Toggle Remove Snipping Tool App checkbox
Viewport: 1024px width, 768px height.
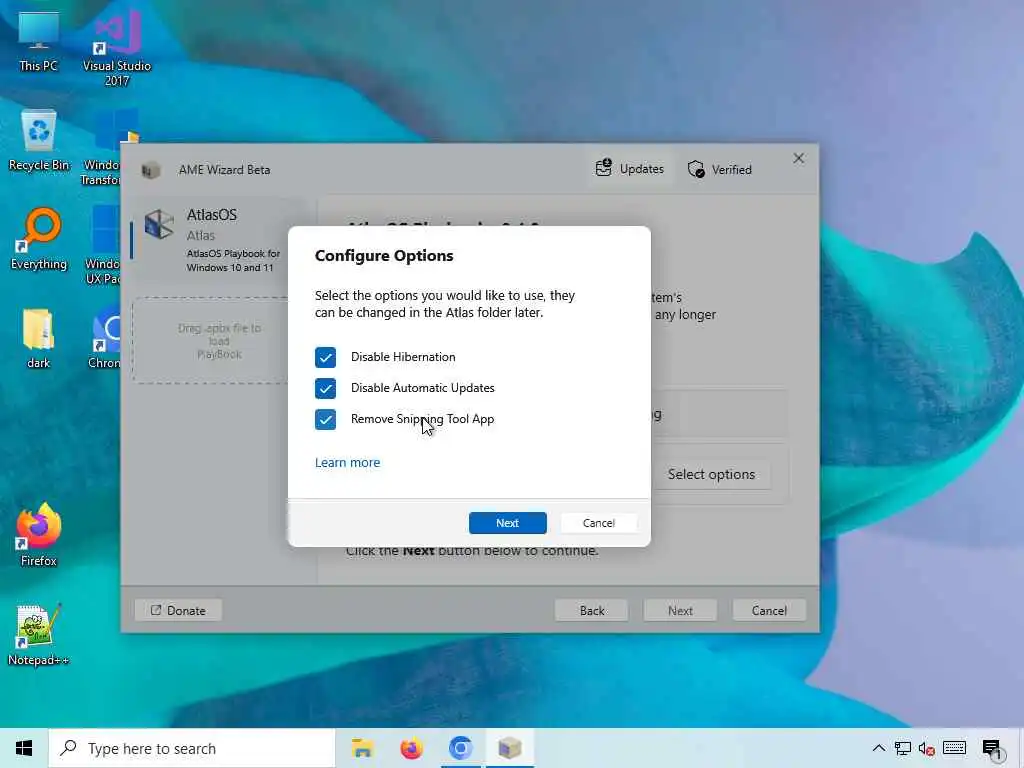coord(325,419)
